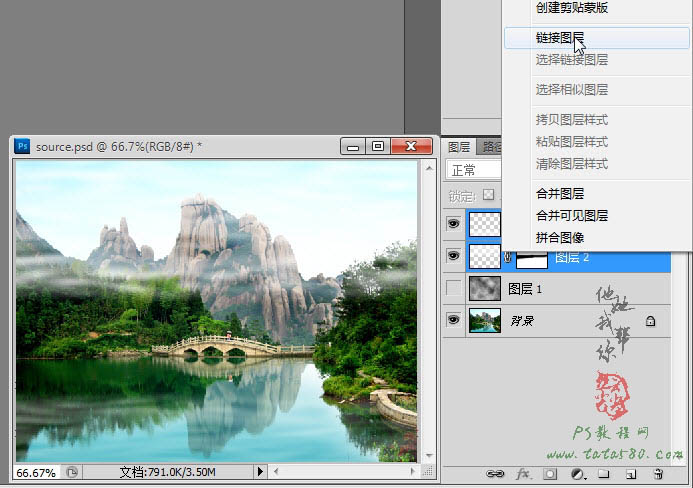Viewport: 693px width, 488px height.
Task: Hide the 背景 layer with its eye icon
Action: [453, 320]
